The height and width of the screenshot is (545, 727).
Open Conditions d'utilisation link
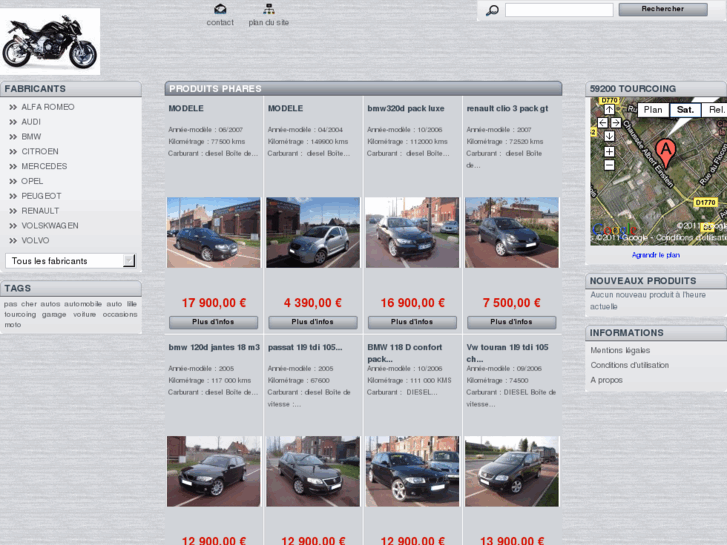click(x=630, y=365)
